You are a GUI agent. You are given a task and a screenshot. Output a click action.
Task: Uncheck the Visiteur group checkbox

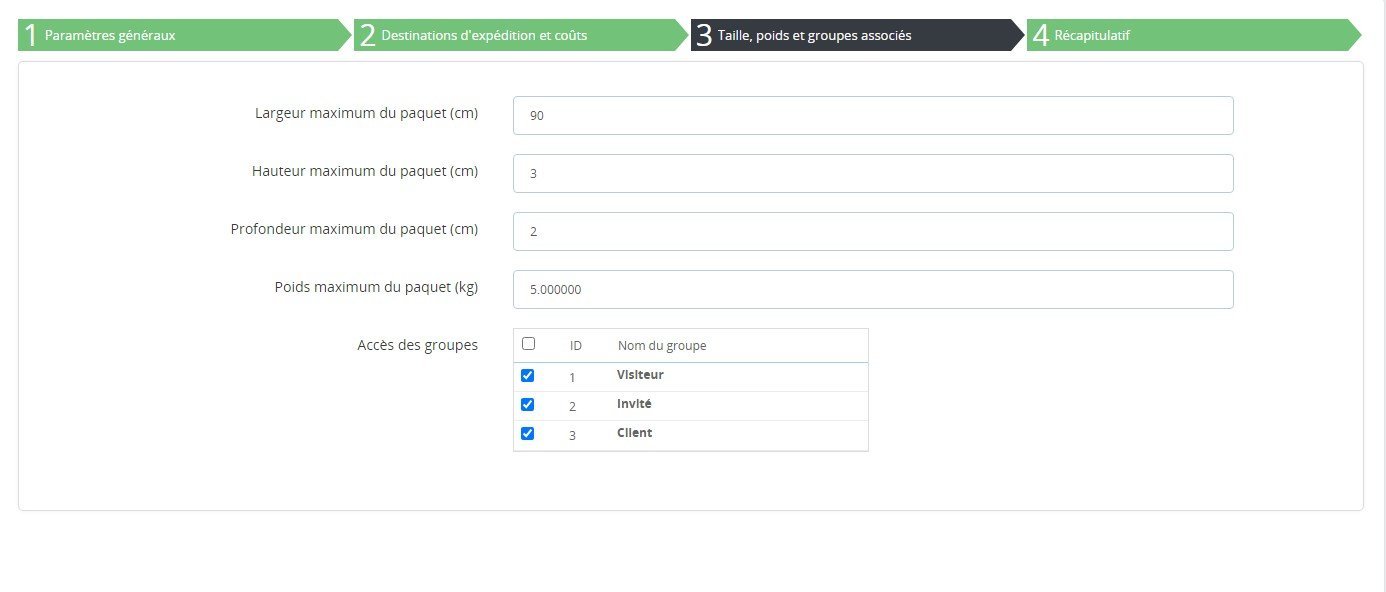(528, 376)
